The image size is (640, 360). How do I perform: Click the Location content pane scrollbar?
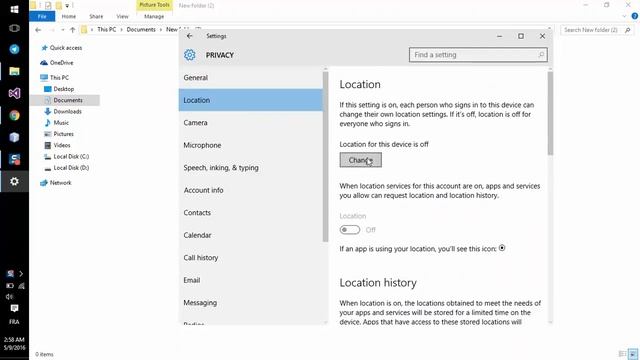tap(550, 113)
